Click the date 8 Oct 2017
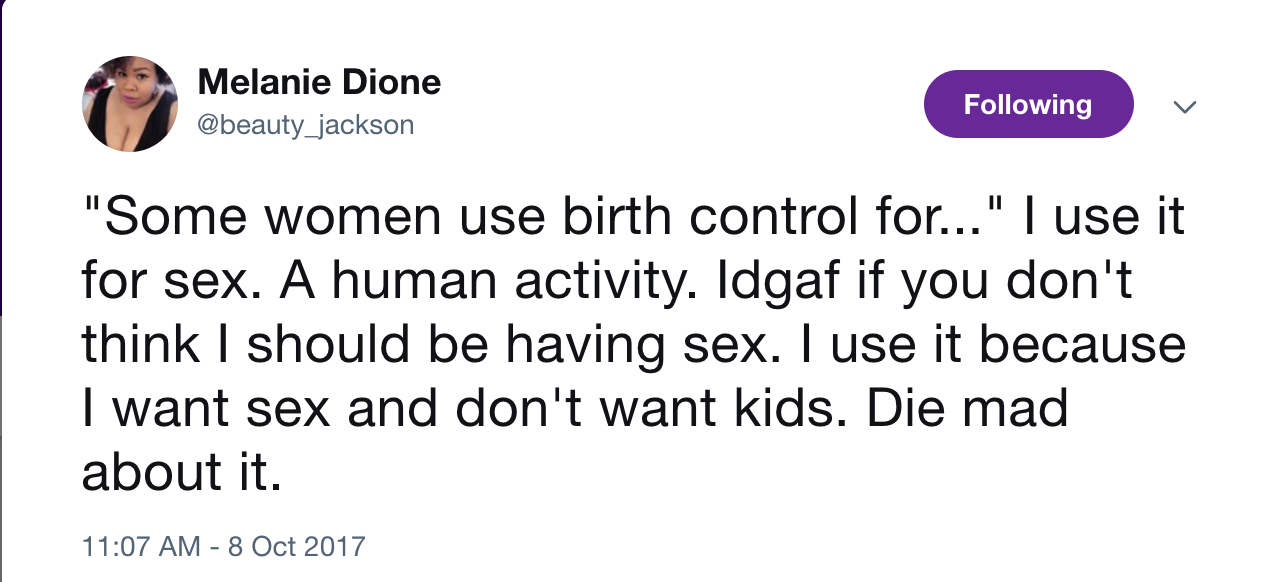 pyautogui.click(x=299, y=547)
